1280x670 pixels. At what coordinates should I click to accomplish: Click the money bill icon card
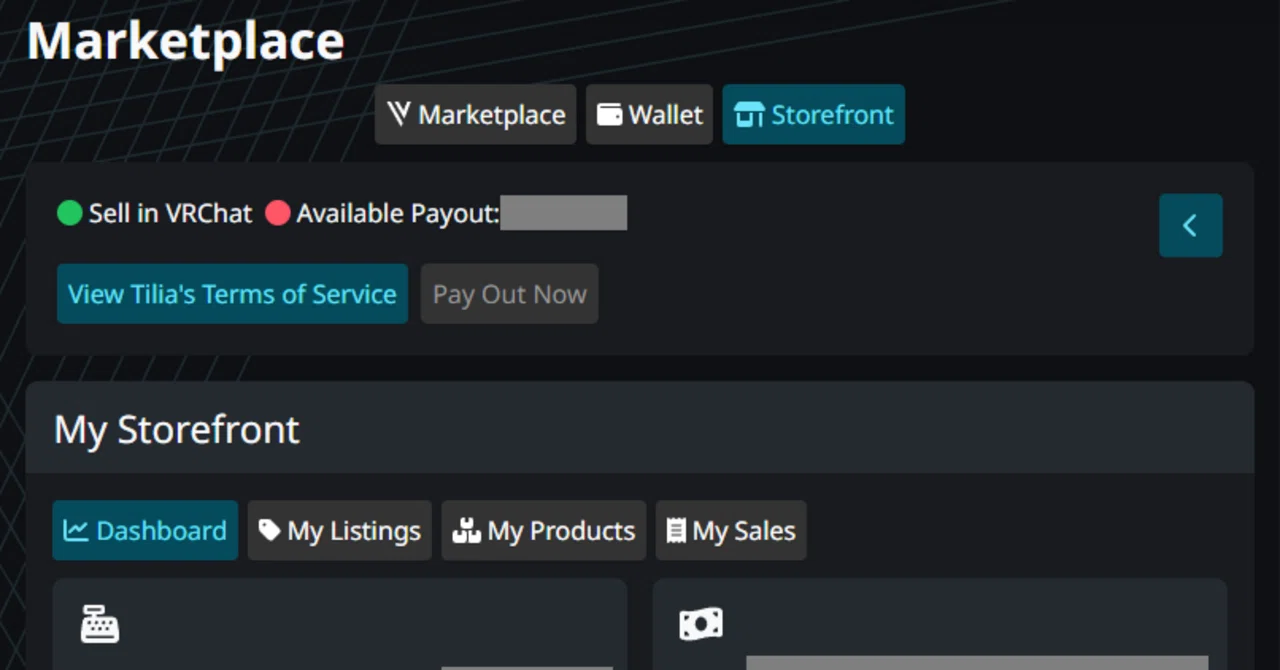click(x=940, y=624)
